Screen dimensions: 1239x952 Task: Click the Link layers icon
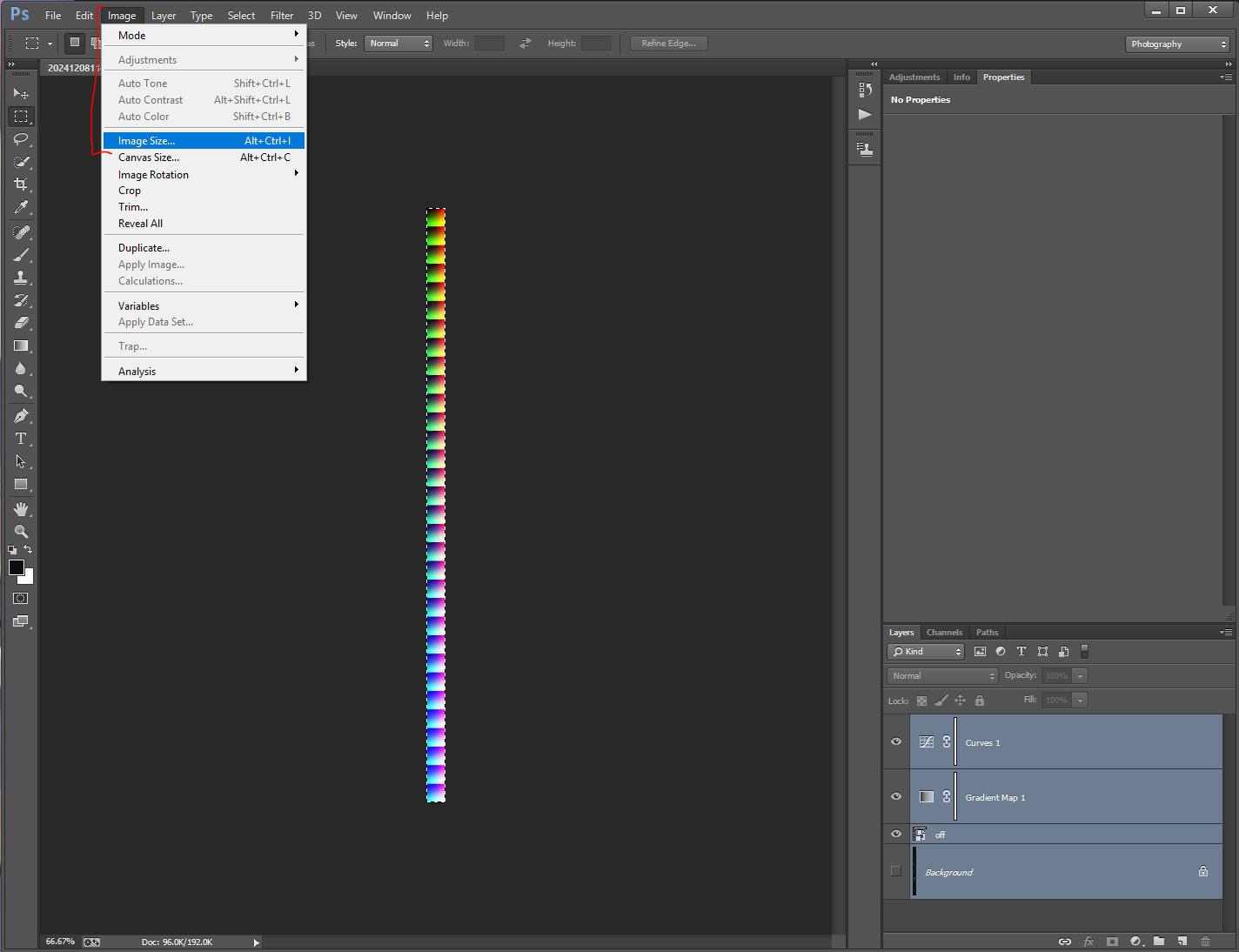coord(1065,942)
